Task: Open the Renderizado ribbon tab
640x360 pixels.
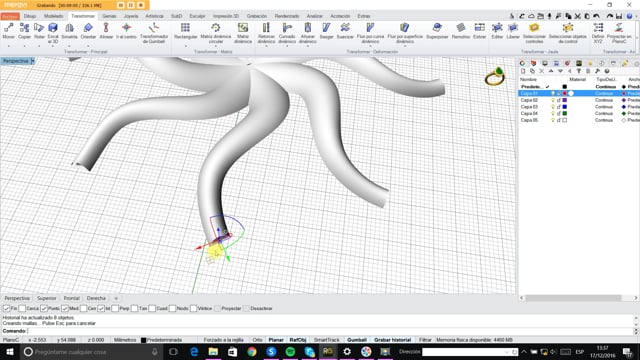Action: tap(287, 16)
